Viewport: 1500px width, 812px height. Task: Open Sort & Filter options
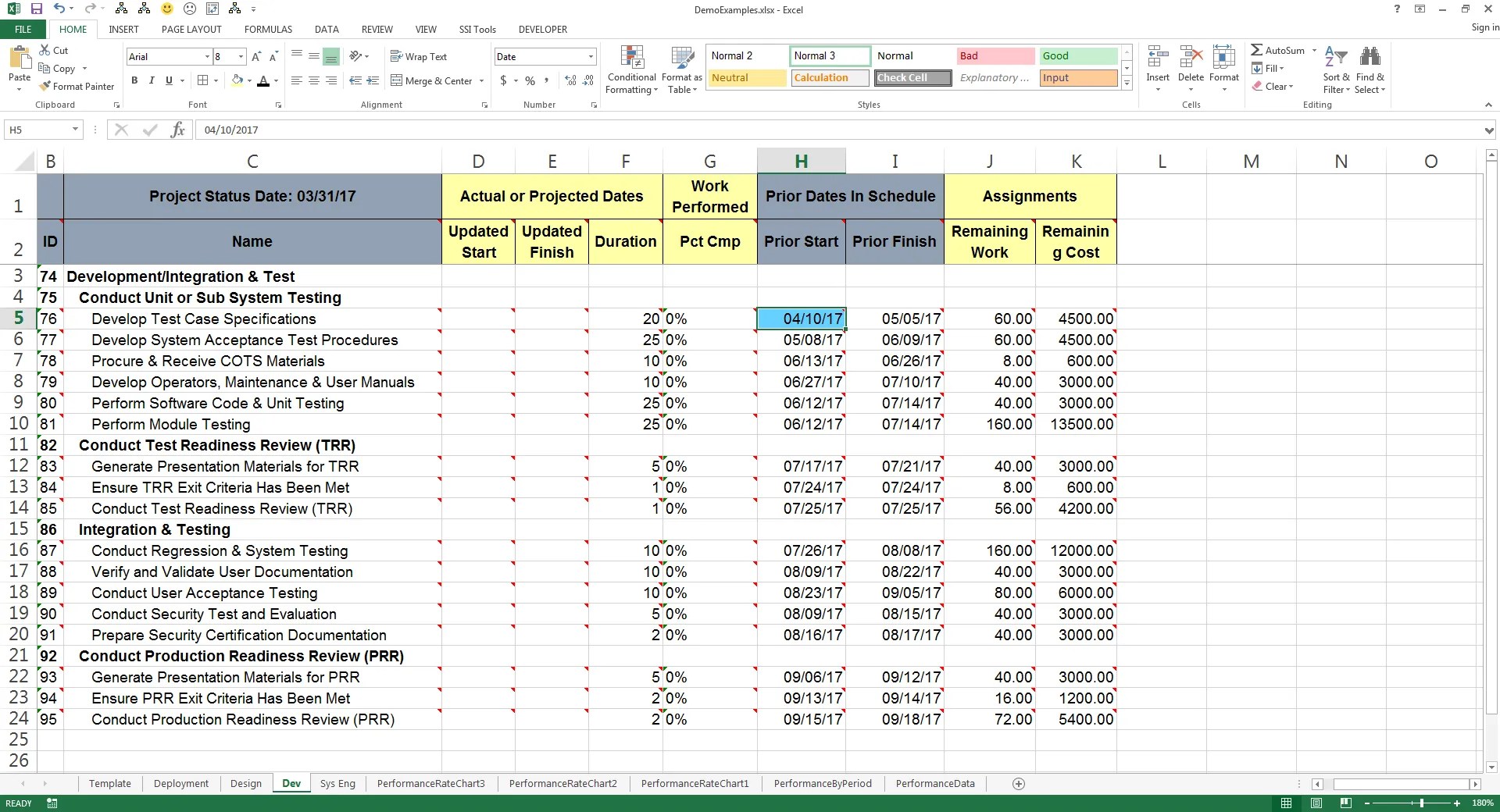point(1337,70)
